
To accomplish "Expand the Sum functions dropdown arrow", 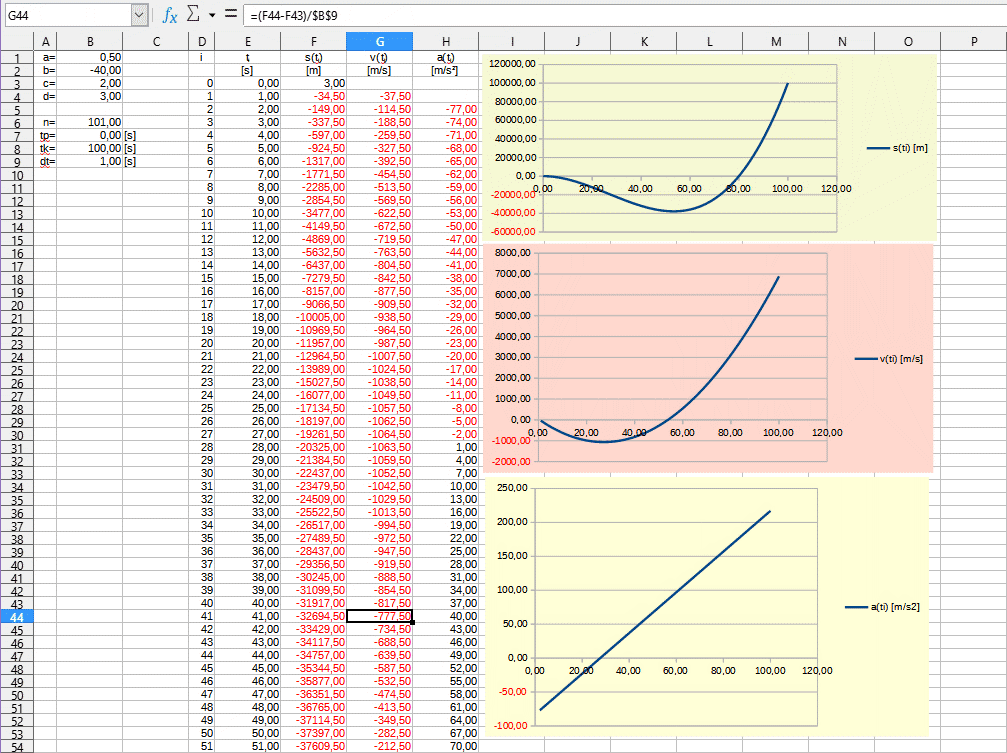I will click(x=211, y=16).
